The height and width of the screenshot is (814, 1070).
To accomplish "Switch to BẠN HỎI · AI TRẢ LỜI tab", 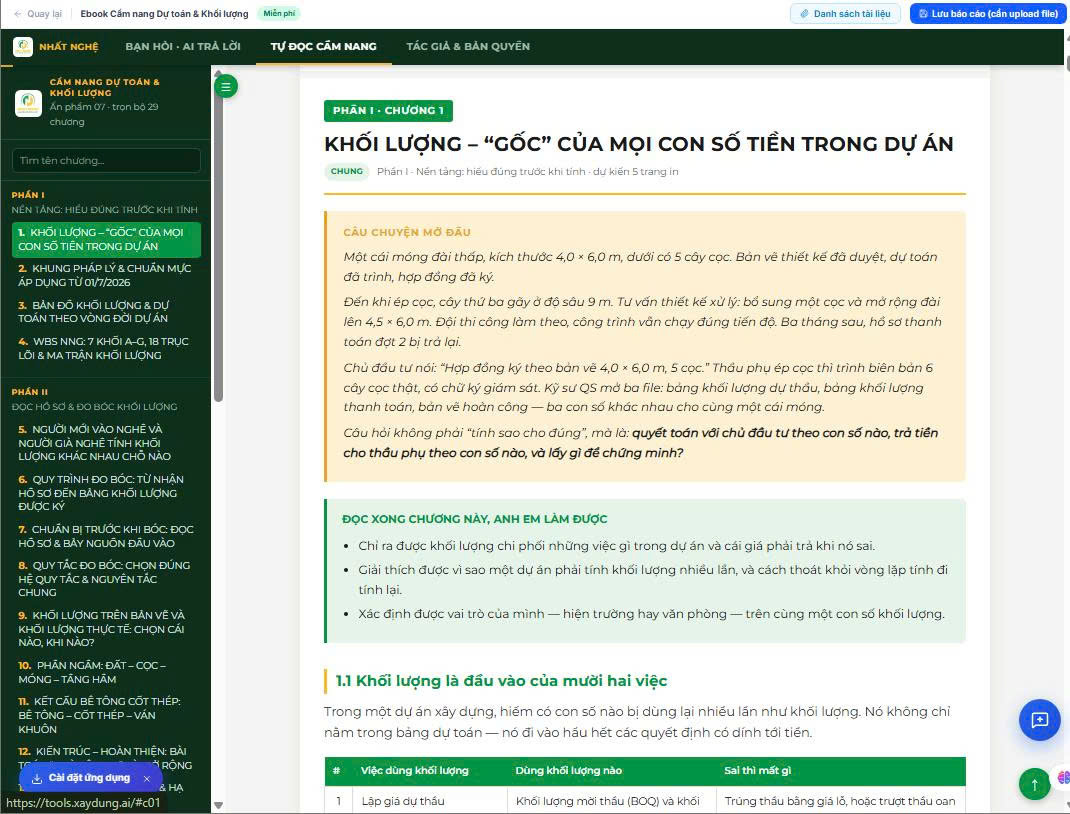I will pos(183,46).
